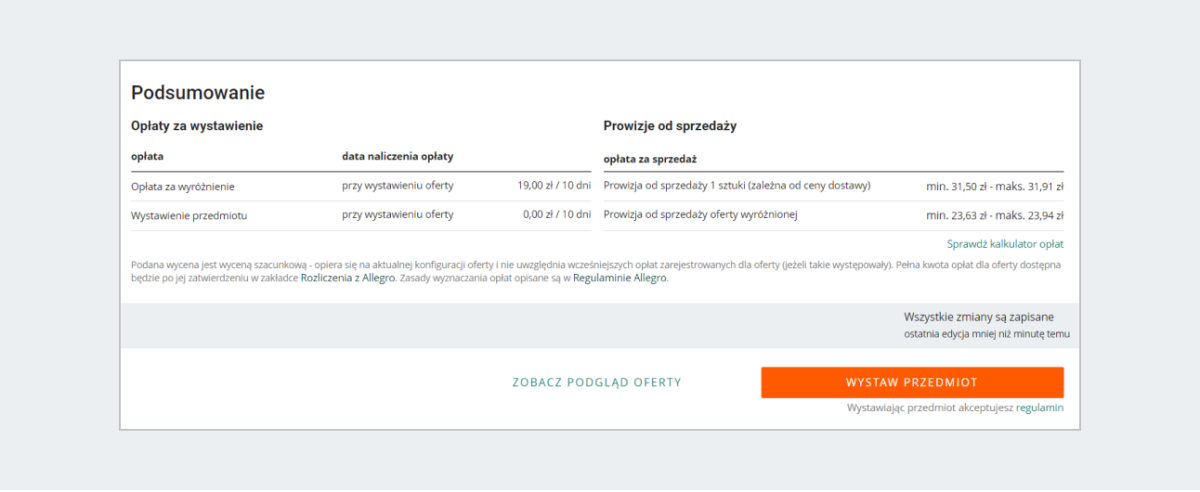
Task: Click the 19,00 zł / 10 dni fee value
Action: (555, 186)
